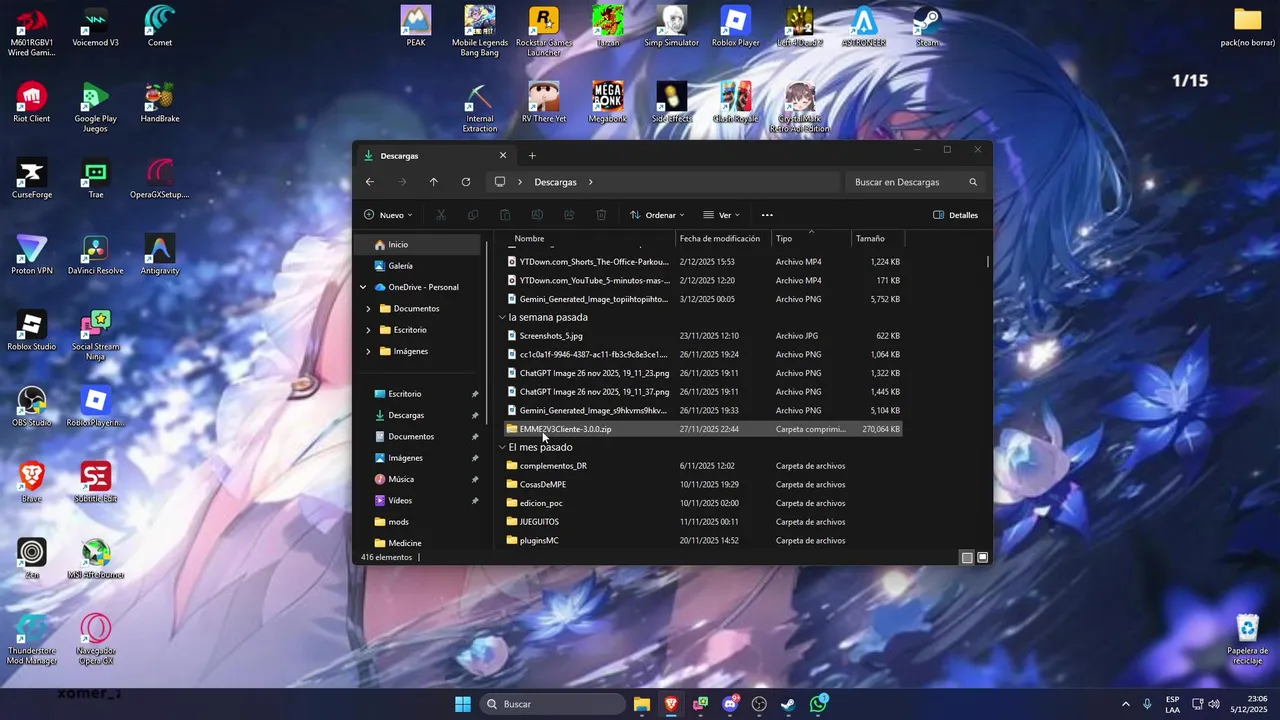Image resolution: width=1280 pixels, height=720 pixels.
Task: Click the PC monitor icon in the address bar
Action: (x=500, y=182)
